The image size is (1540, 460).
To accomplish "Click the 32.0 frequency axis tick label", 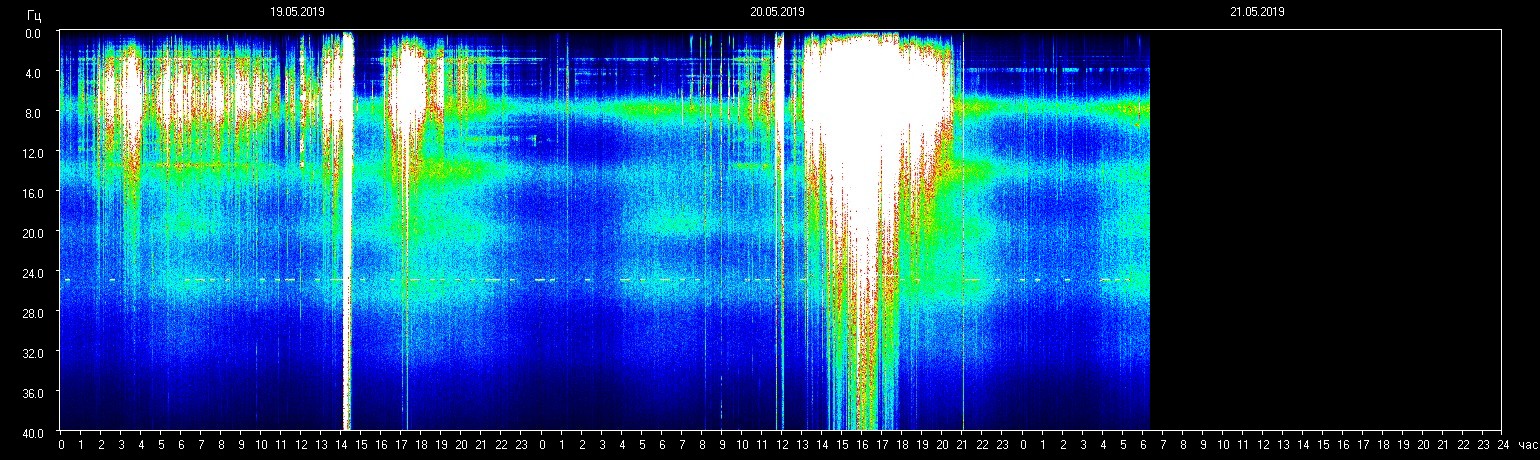I will click(32, 352).
